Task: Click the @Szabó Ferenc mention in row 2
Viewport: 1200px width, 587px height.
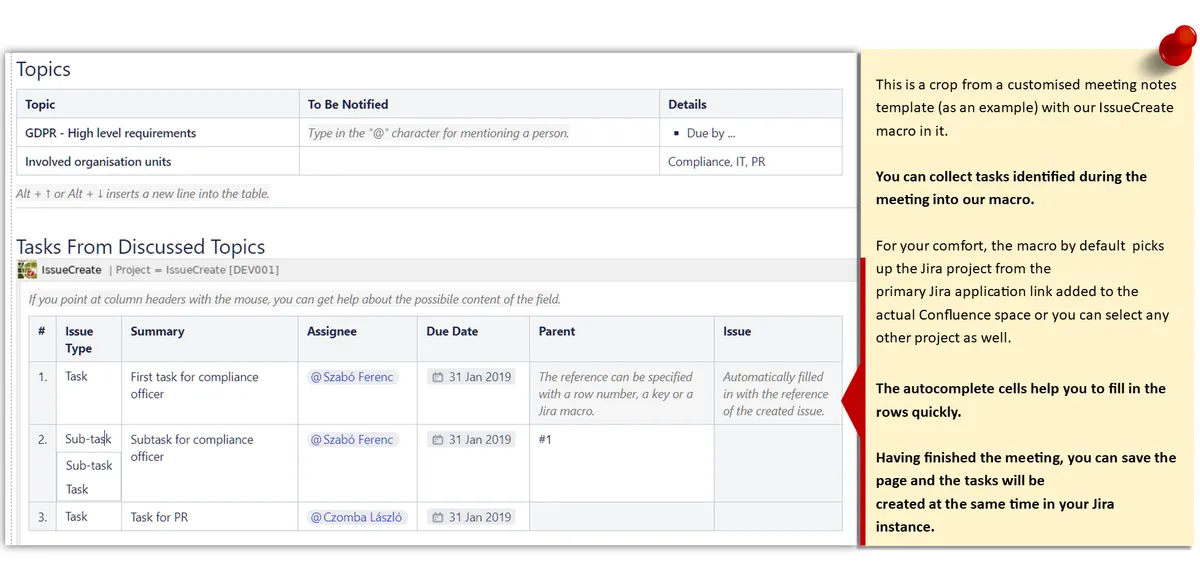Action: 352,440
